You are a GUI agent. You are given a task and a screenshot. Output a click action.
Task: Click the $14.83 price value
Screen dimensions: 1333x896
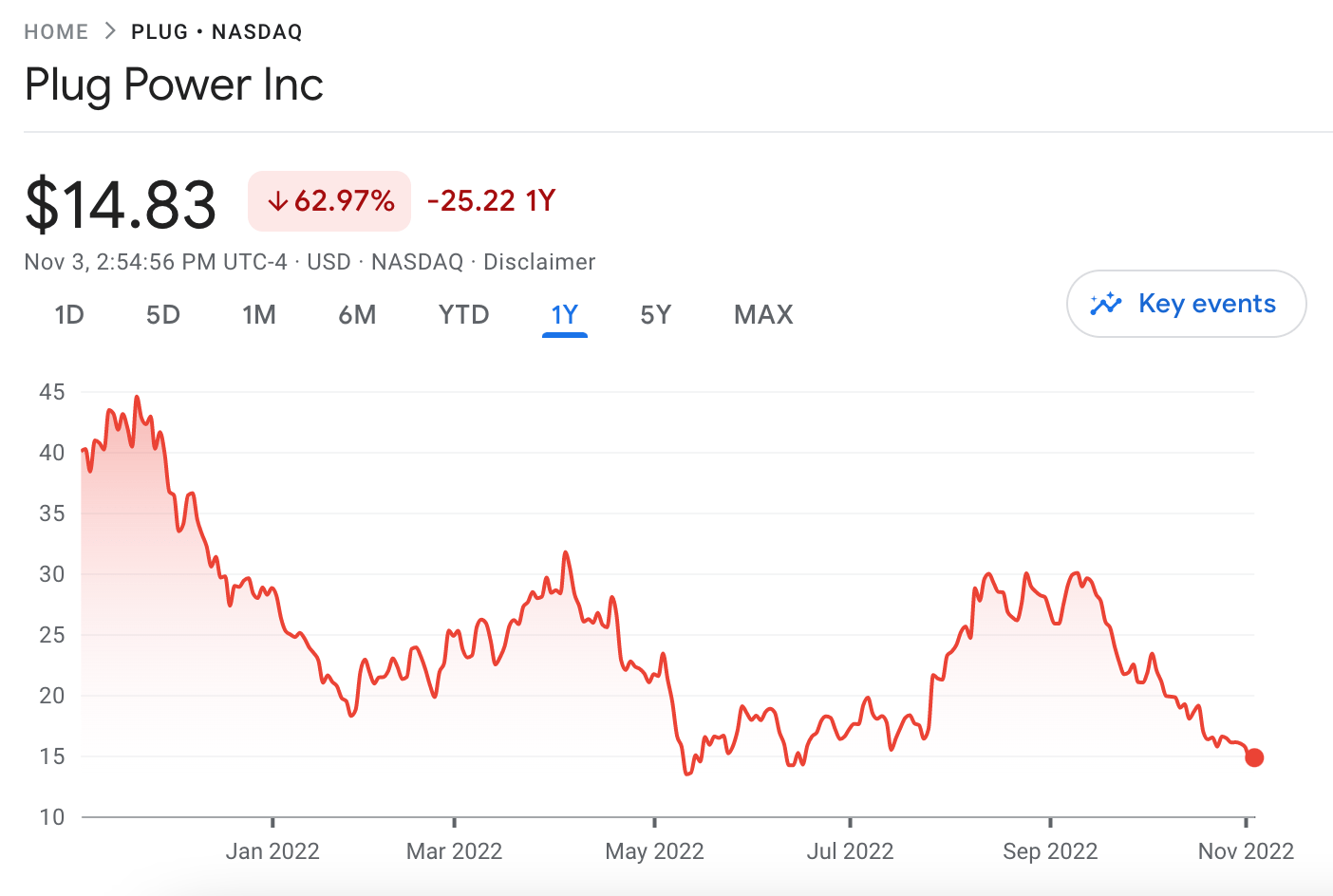coord(121,204)
